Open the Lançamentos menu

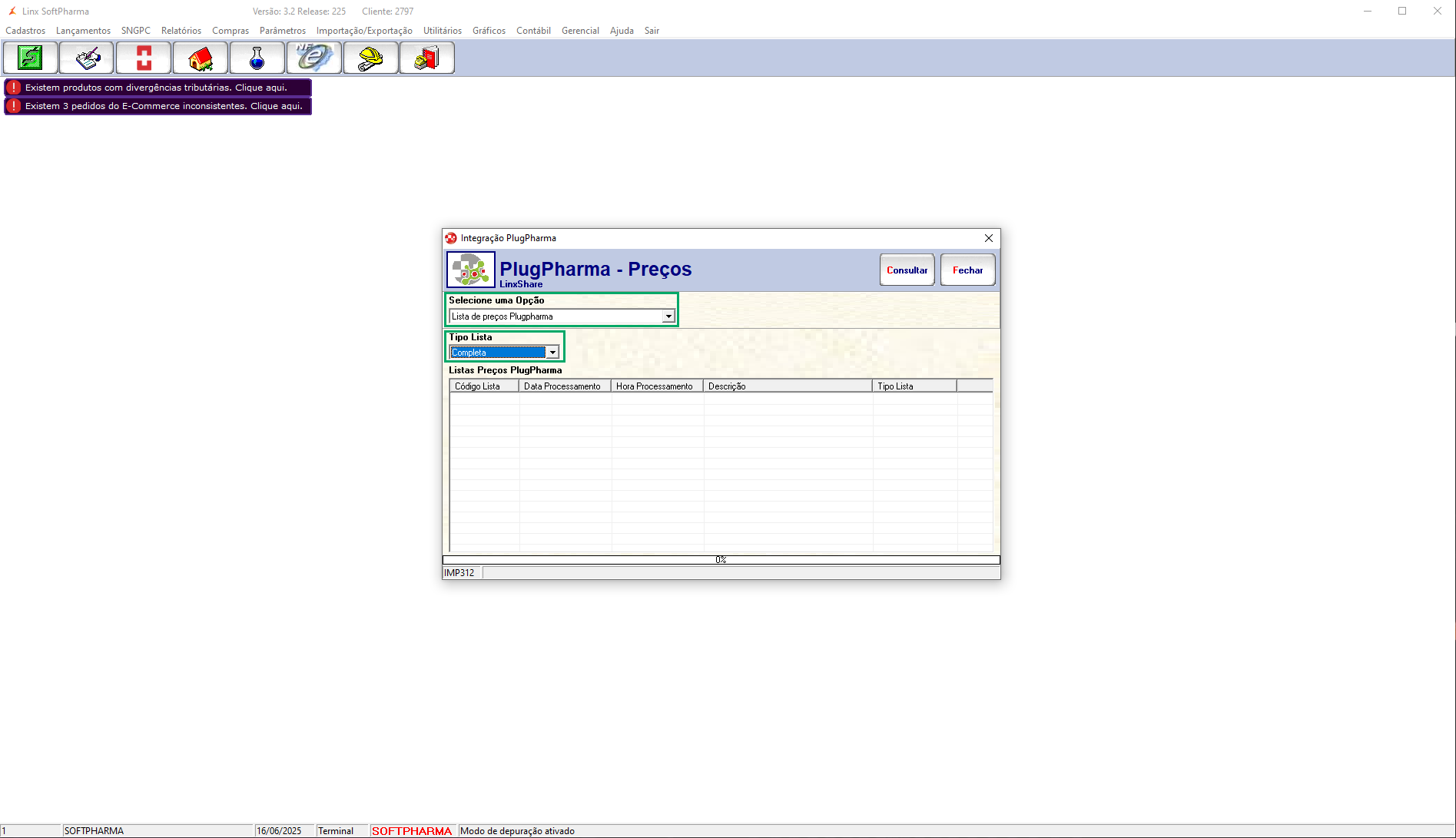pos(83,31)
